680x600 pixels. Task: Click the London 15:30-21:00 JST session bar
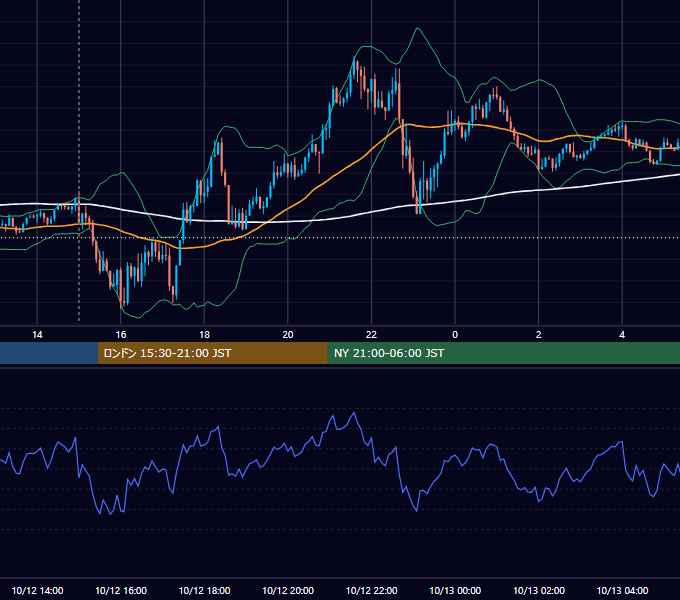pos(212,353)
